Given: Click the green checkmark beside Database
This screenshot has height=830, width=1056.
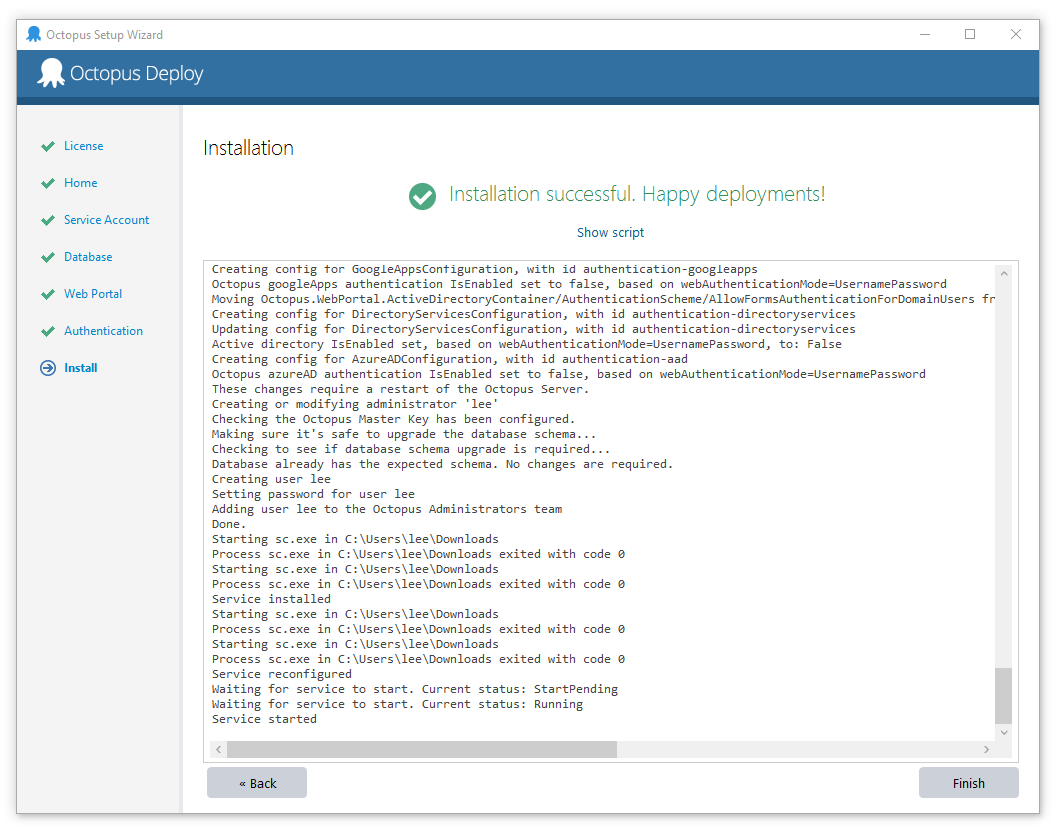Looking at the screenshot, I should pyautogui.click(x=48, y=257).
